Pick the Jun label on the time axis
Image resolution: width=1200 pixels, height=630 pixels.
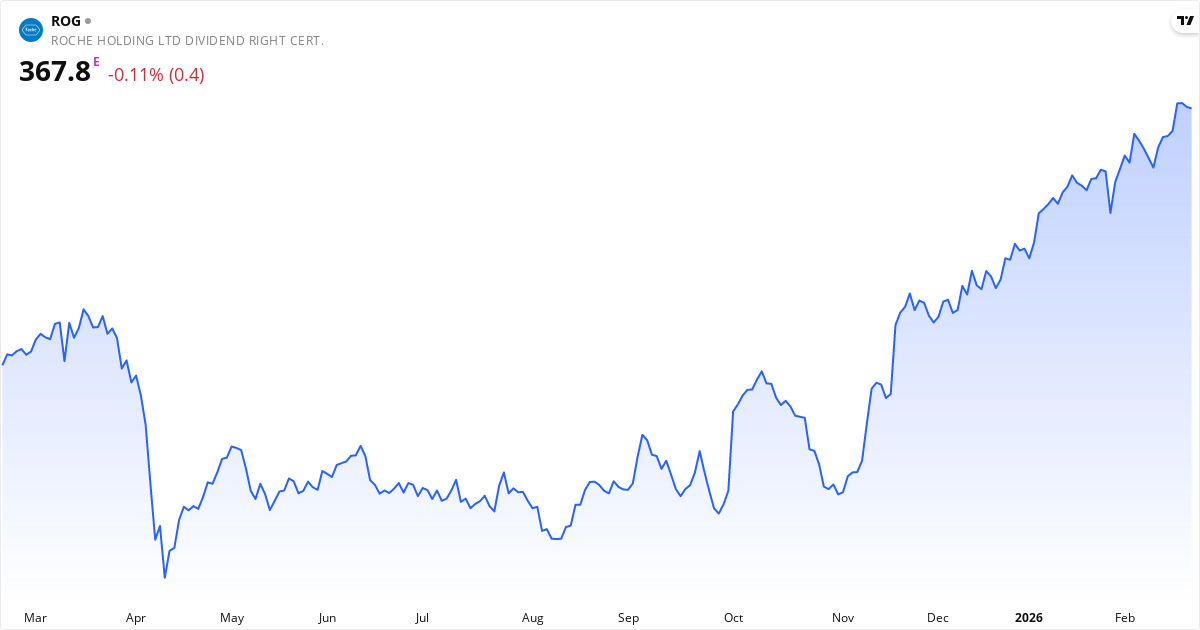point(327,618)
